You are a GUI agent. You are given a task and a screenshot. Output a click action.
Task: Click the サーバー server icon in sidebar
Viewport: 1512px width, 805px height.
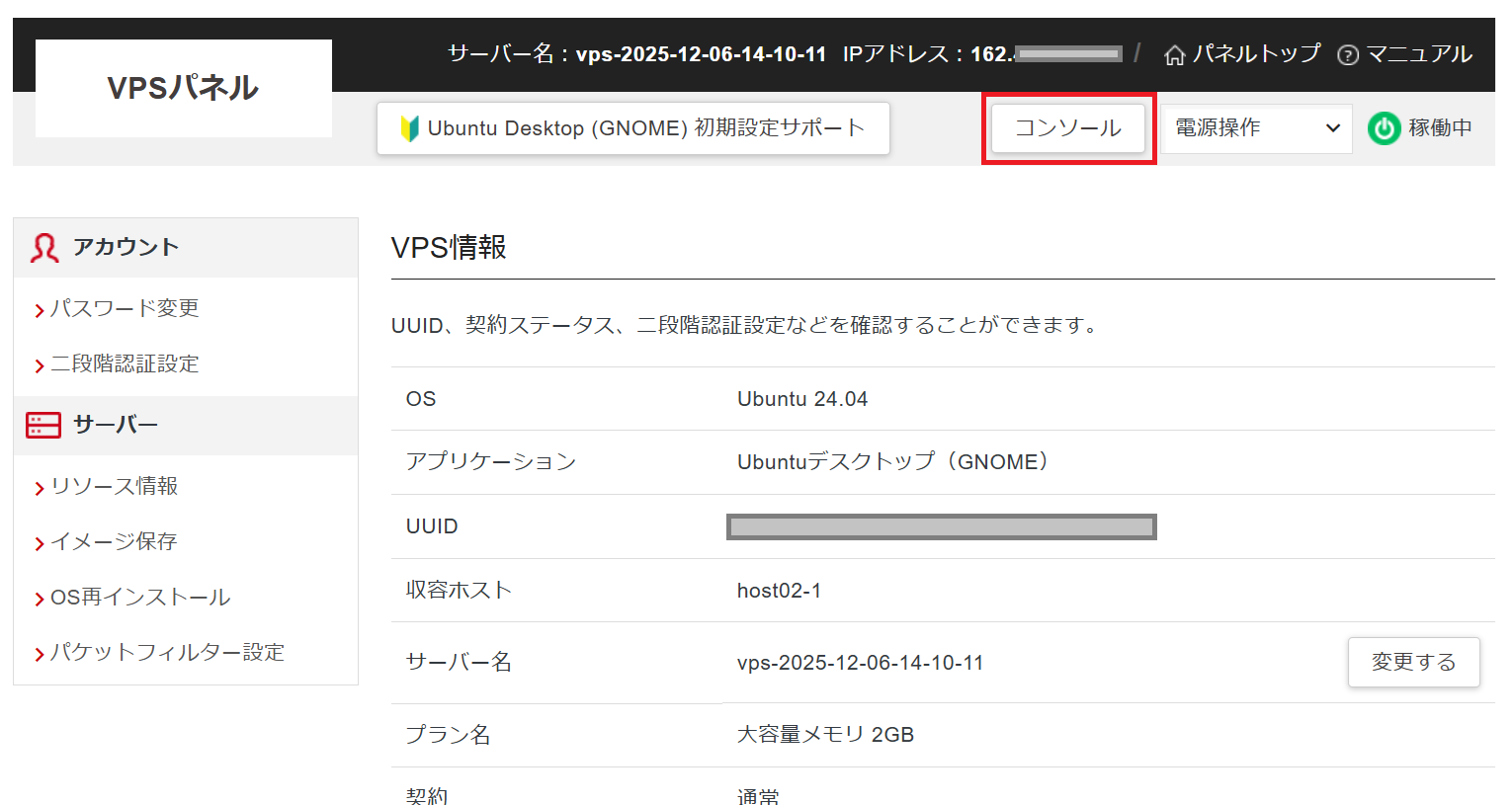tap(43, 425)
